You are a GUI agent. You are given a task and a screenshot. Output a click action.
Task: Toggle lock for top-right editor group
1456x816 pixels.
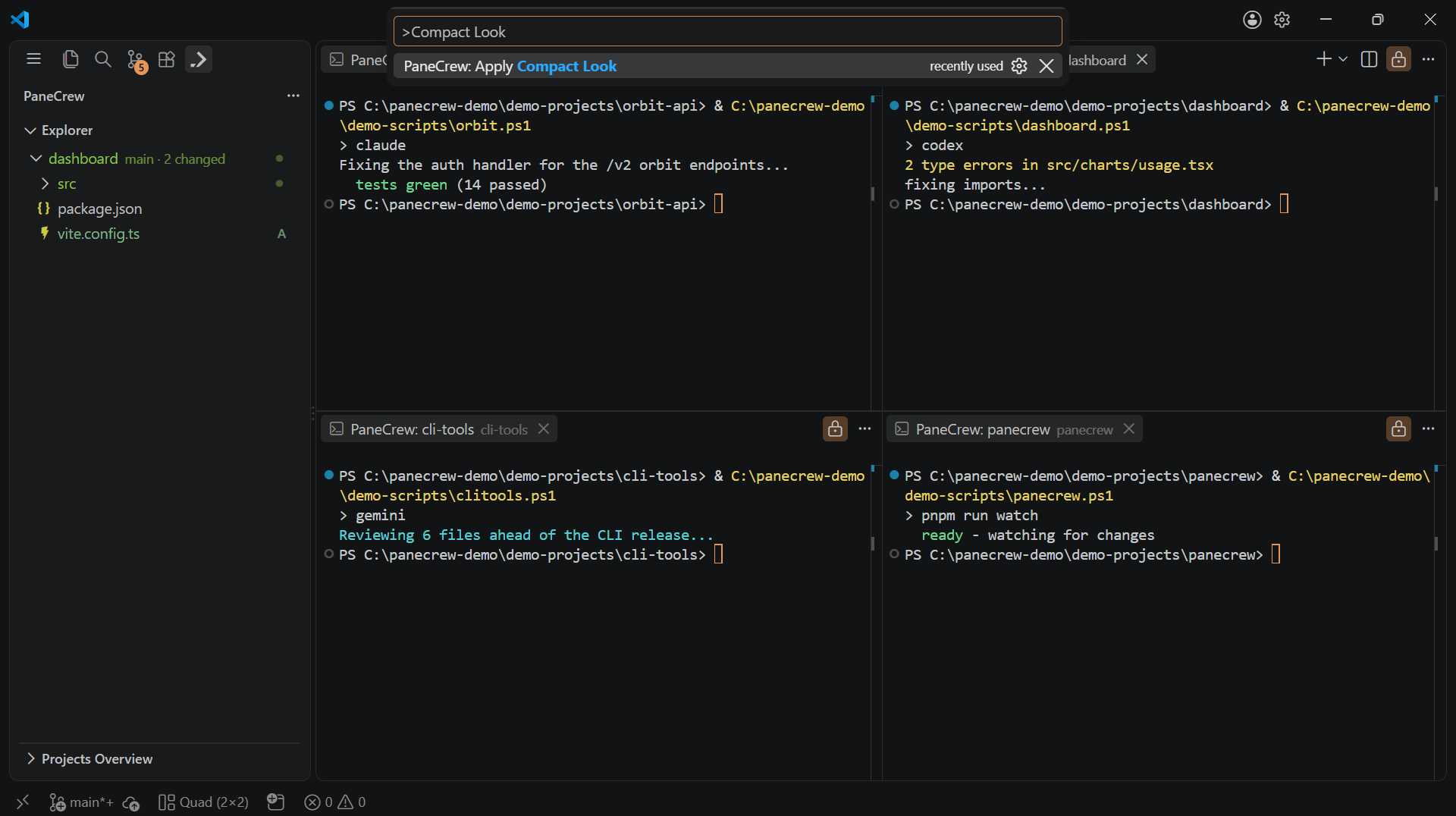1399,59
